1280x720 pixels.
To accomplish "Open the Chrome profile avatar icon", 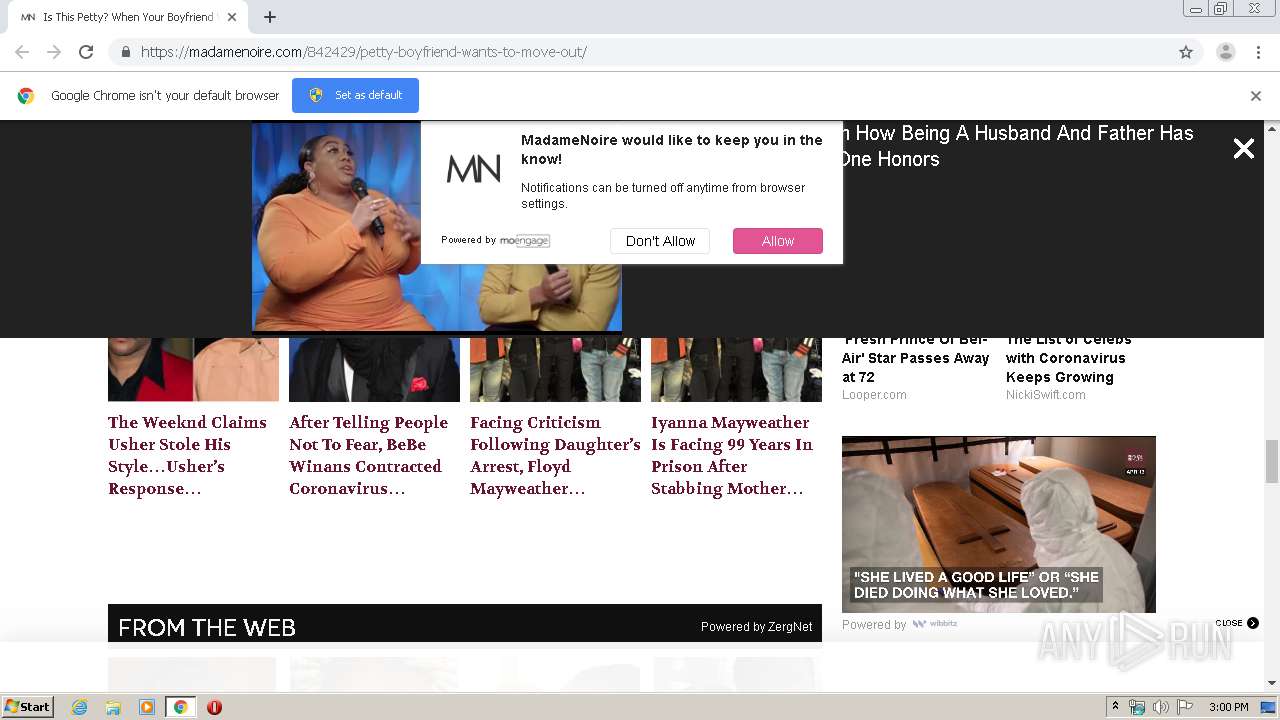I will tap(1225, 52).
